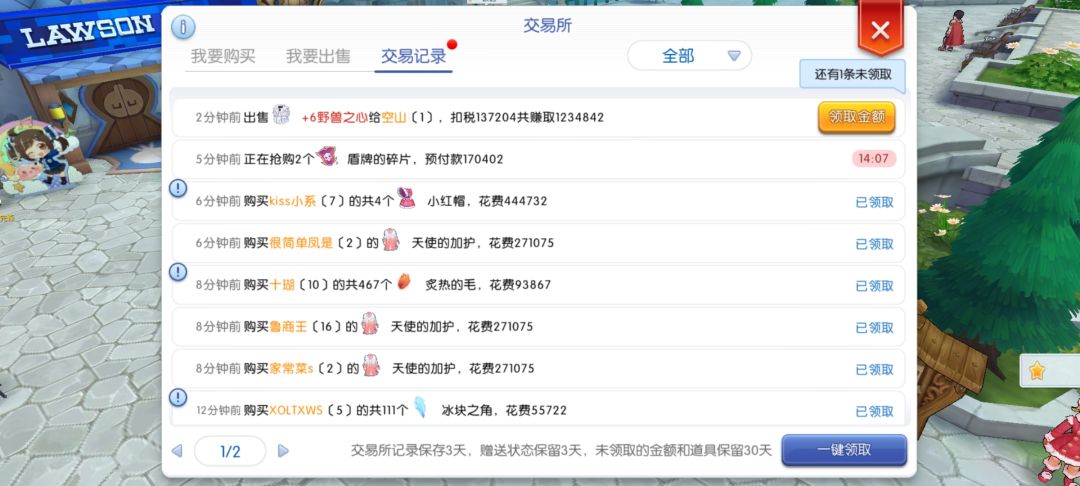Click the 一键领取 button
Viewport: 1080px width, 486px height.
coord(844,450)
